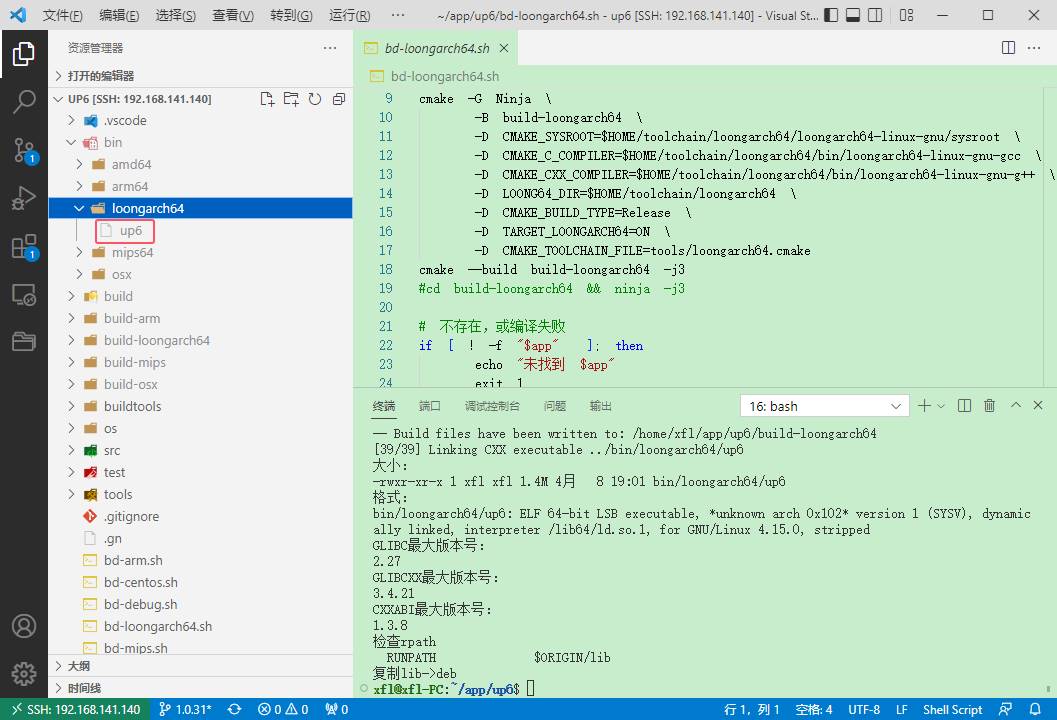Open the Run and Debug view
This screenshot has height=720, width=1057.
click(24, 198)
